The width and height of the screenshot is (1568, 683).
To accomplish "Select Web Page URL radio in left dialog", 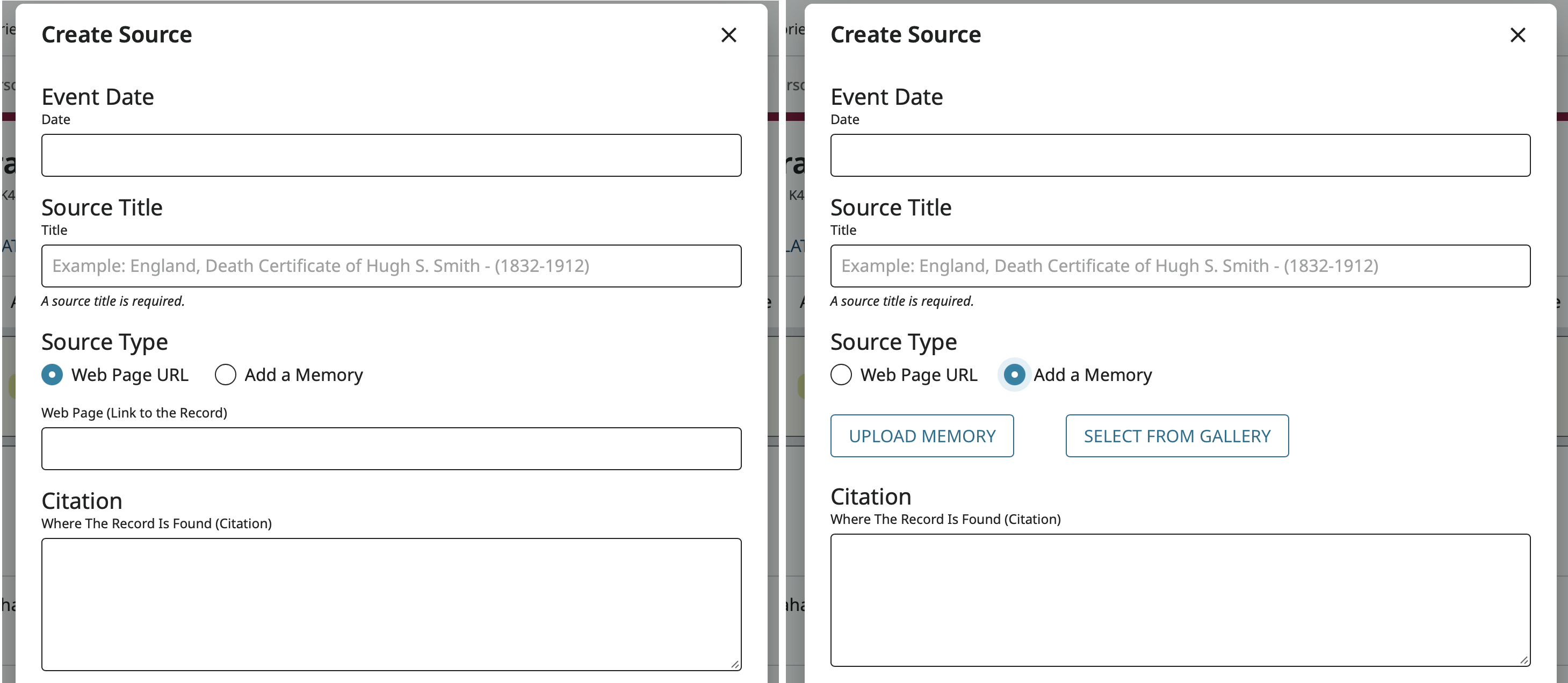I will [x=52, y=375].
